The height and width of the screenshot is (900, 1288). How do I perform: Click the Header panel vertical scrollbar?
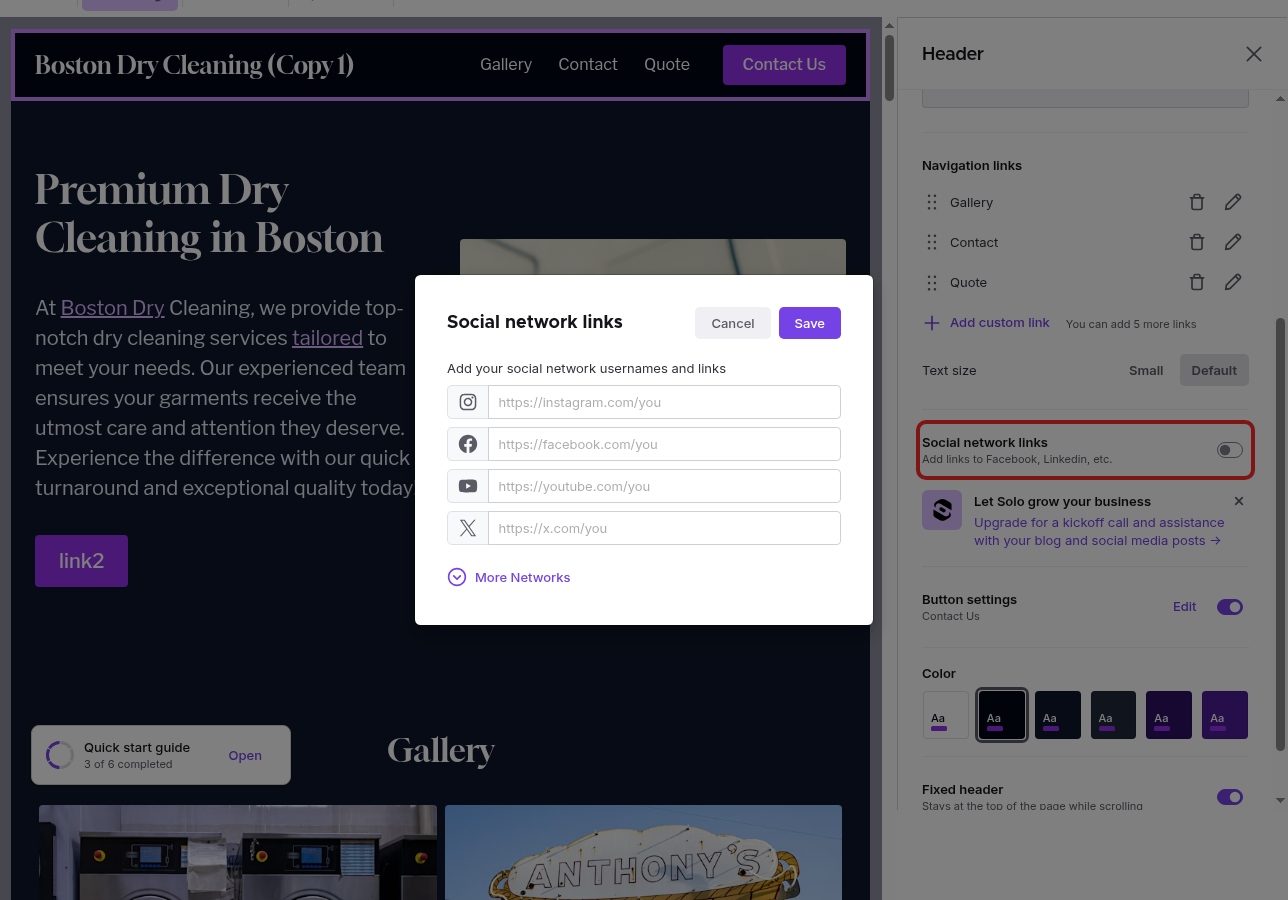coord(1281,535)
